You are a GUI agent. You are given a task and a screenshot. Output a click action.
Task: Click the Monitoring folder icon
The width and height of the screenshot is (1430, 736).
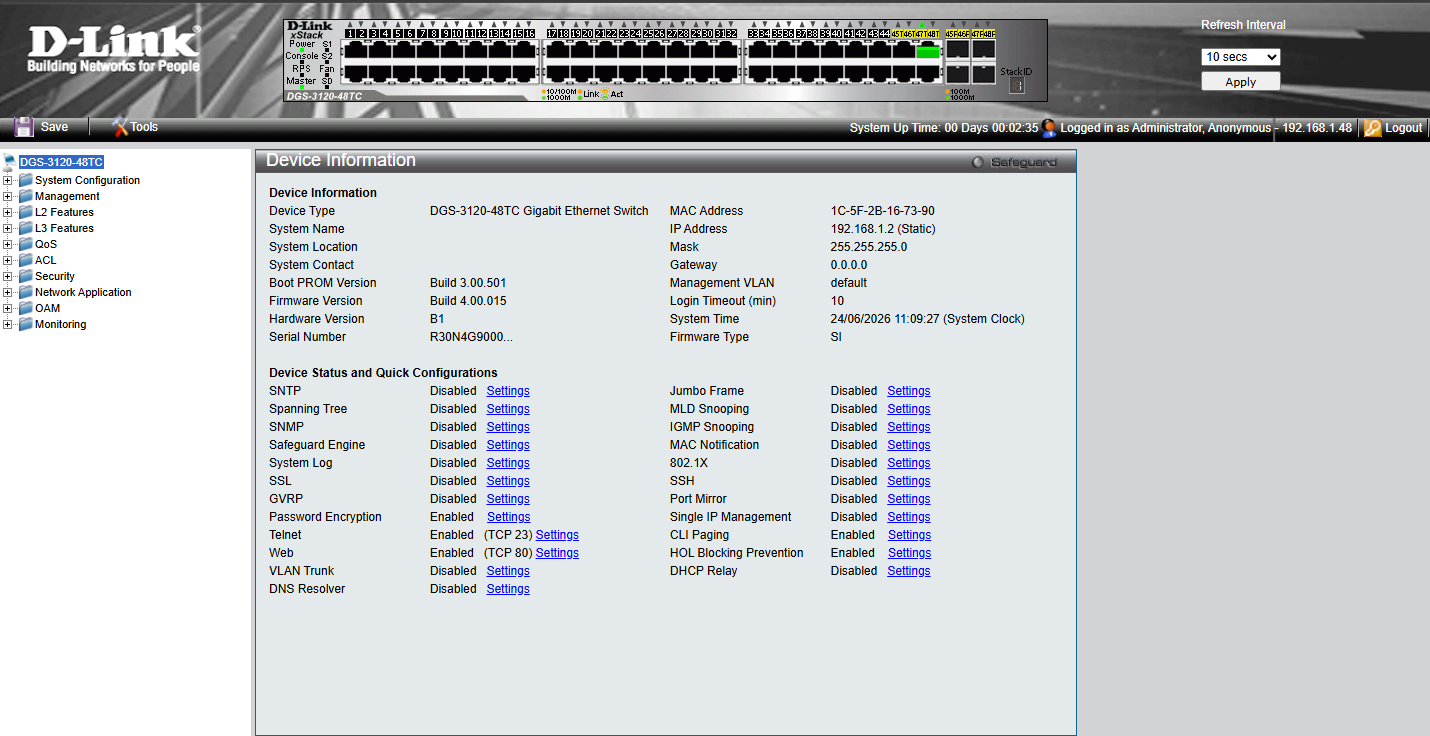click(26, 324)
